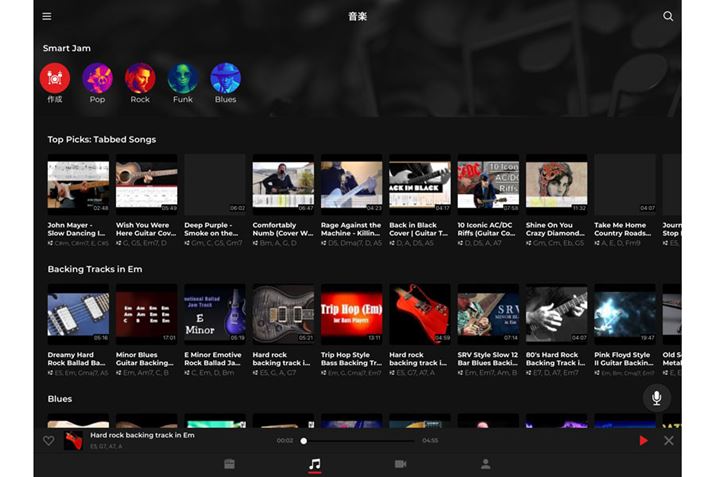Open E Minor Emotive Rock Ballad track
The width and height of the screenshot is (715, 477).
coord(215,330)
